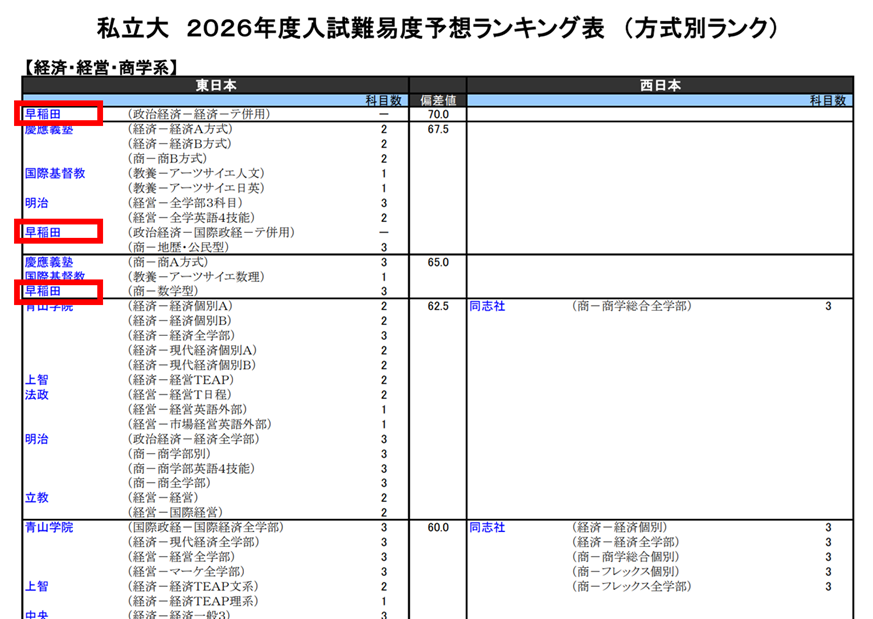Click the 早稲田 link next to 商－数学型
Viewport: 873px width, 619px height.
point(43,291)
